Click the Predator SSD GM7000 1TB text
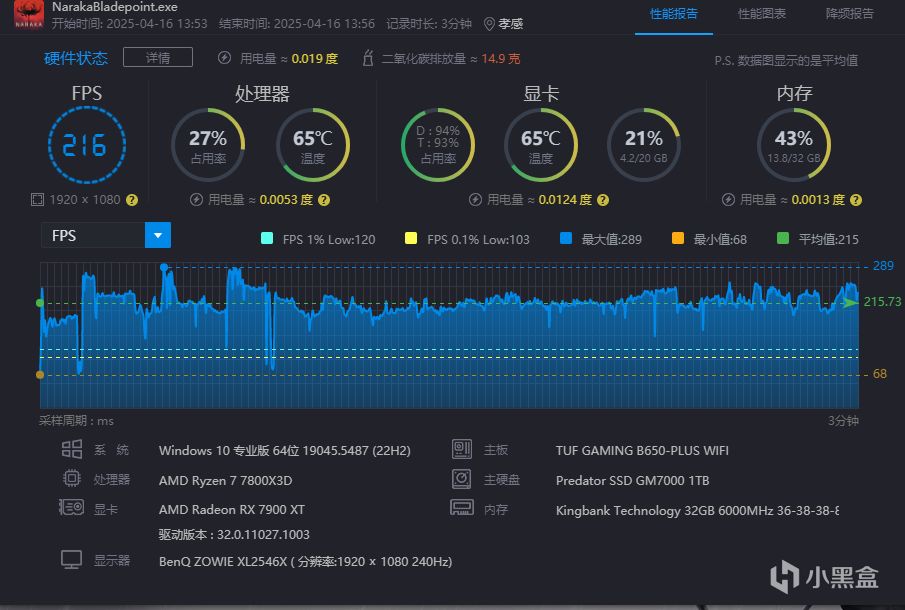 click(x=633, y=480)
